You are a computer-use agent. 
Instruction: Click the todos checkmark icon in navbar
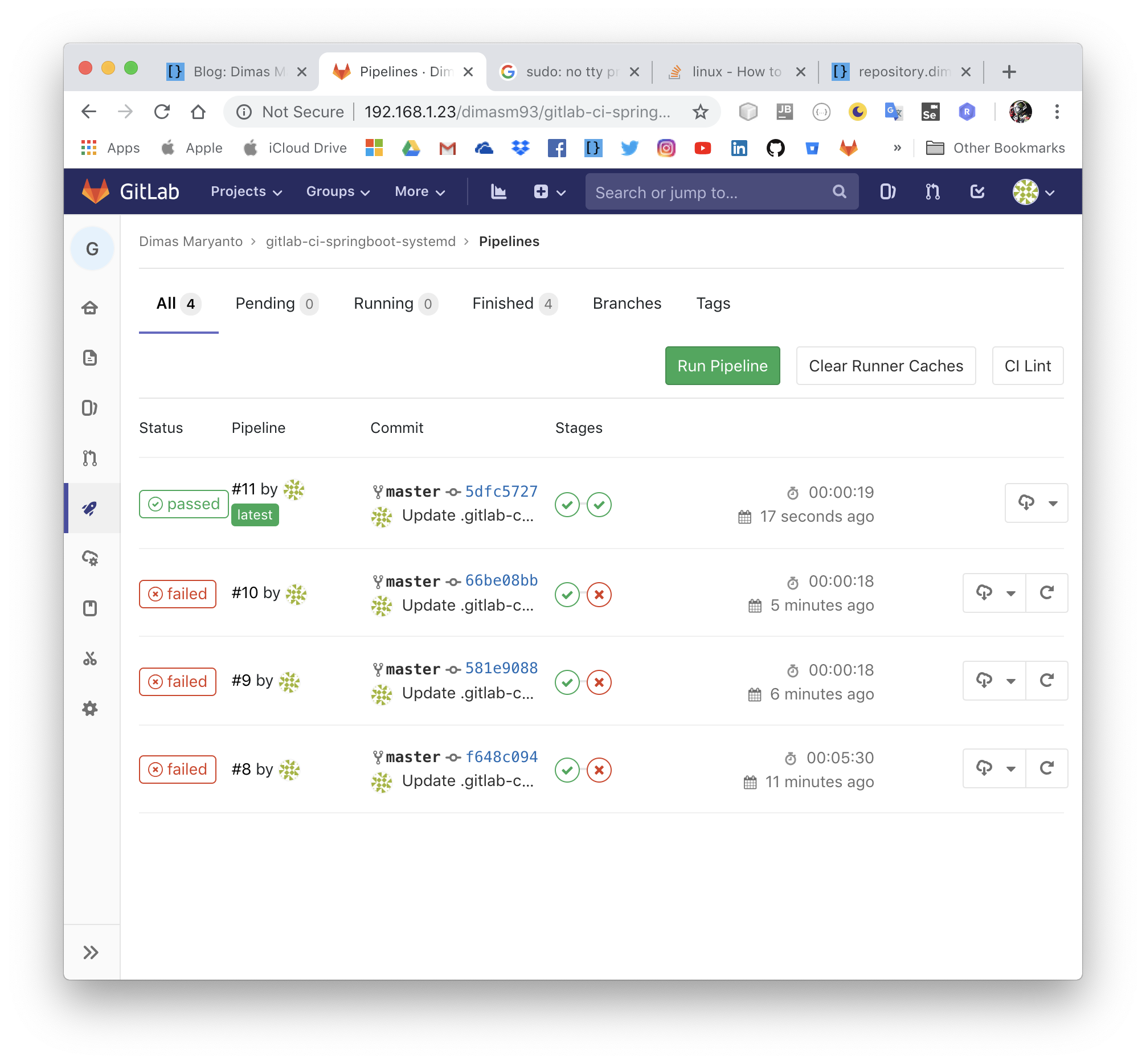pos(977,191)
